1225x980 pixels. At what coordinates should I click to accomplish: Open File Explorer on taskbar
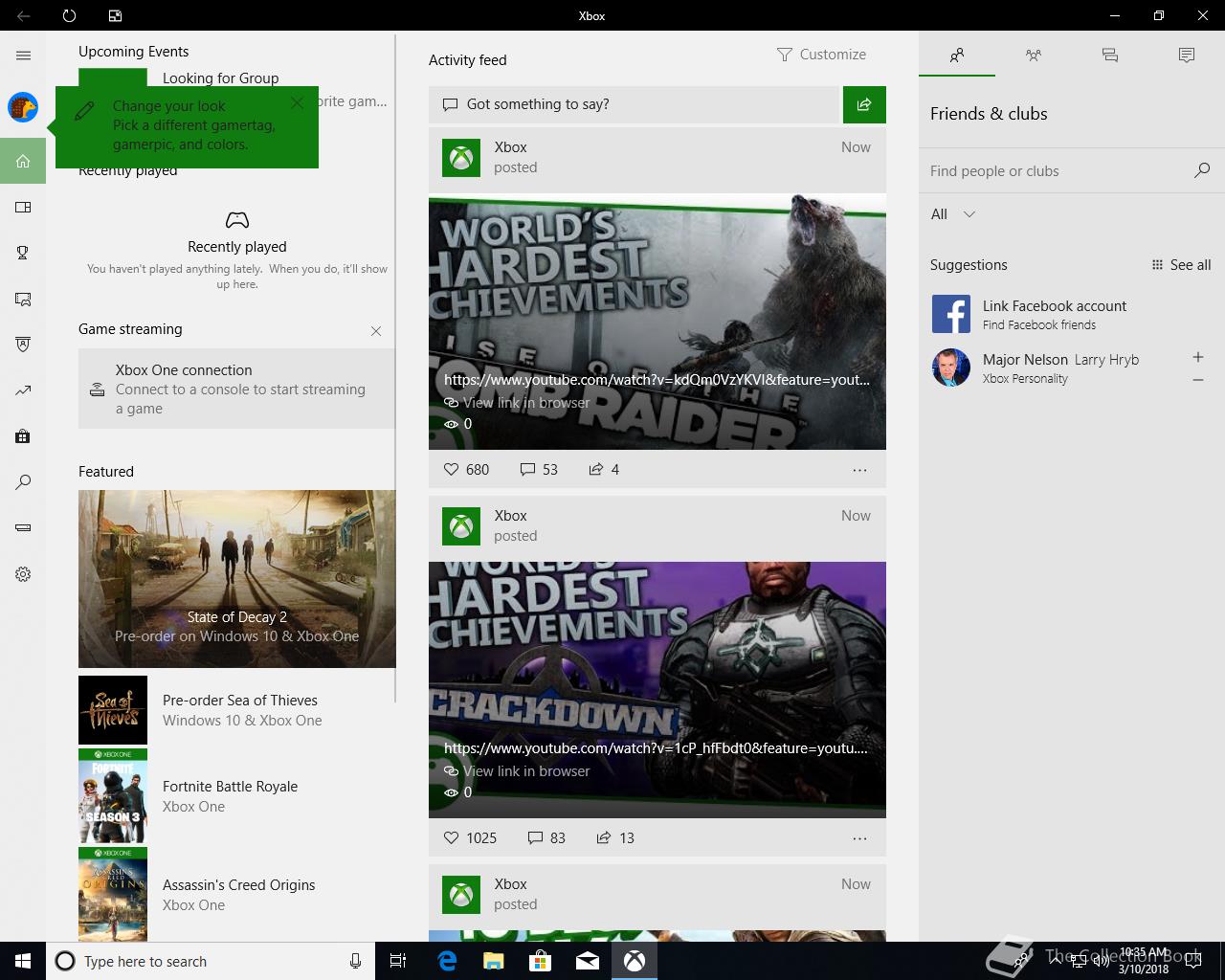pyautogui.click(x=493, y=961)
